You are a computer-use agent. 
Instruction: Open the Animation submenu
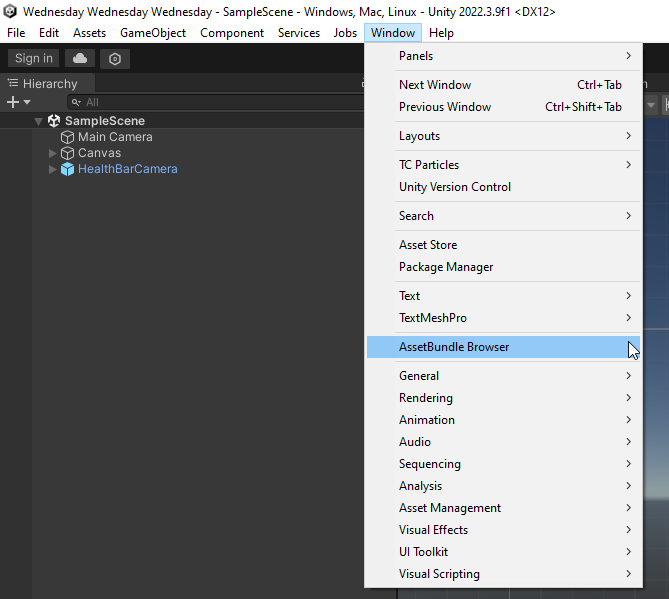click(x=504, y=420)
